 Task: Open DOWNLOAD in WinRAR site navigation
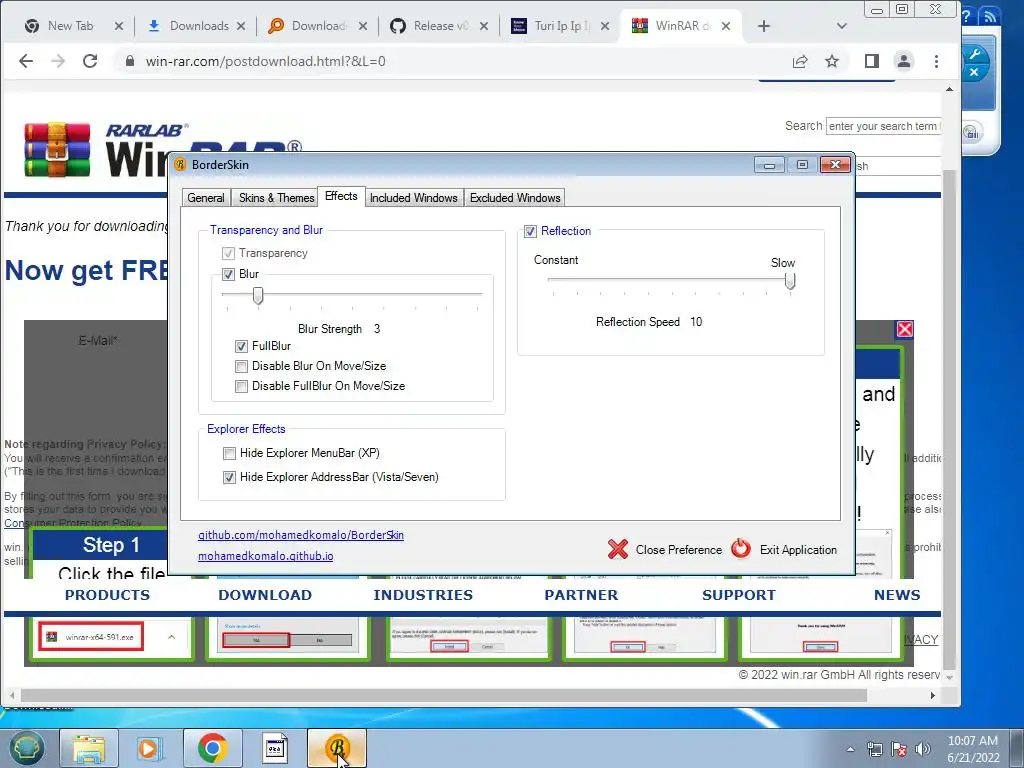tap(265, 595)
